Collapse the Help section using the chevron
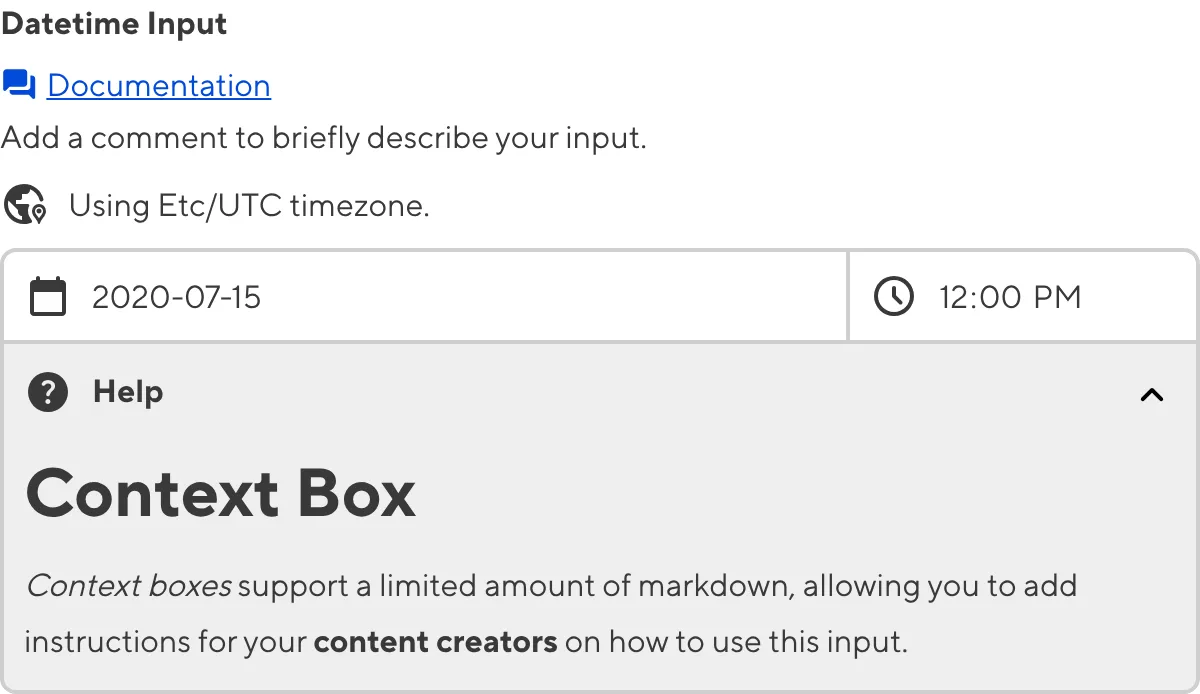 (1150, 394)
